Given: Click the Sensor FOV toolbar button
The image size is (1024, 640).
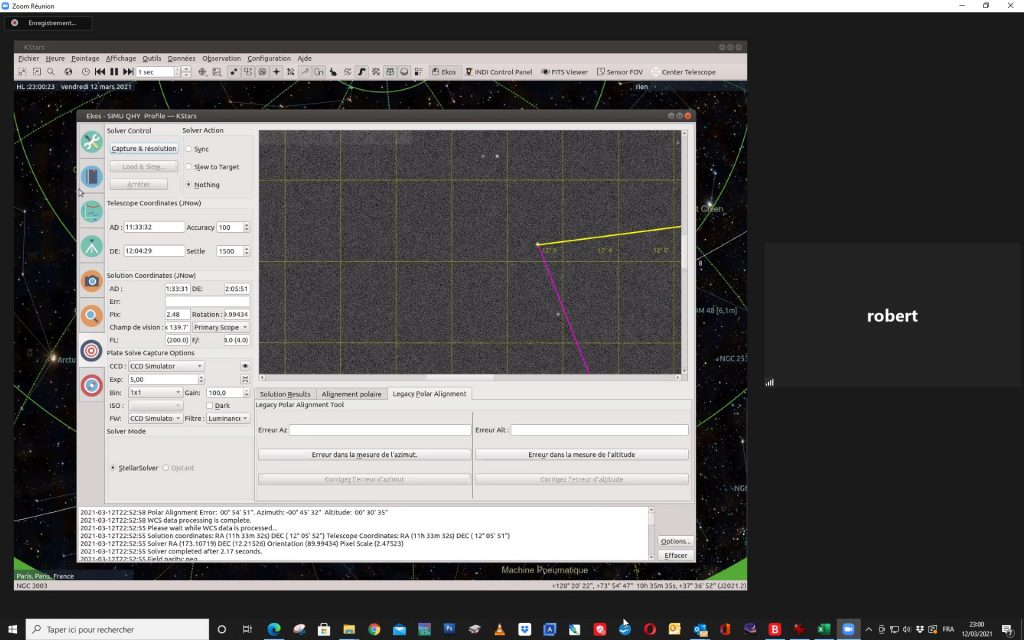Looking at the screenshot, I should [x=620, y=72].
